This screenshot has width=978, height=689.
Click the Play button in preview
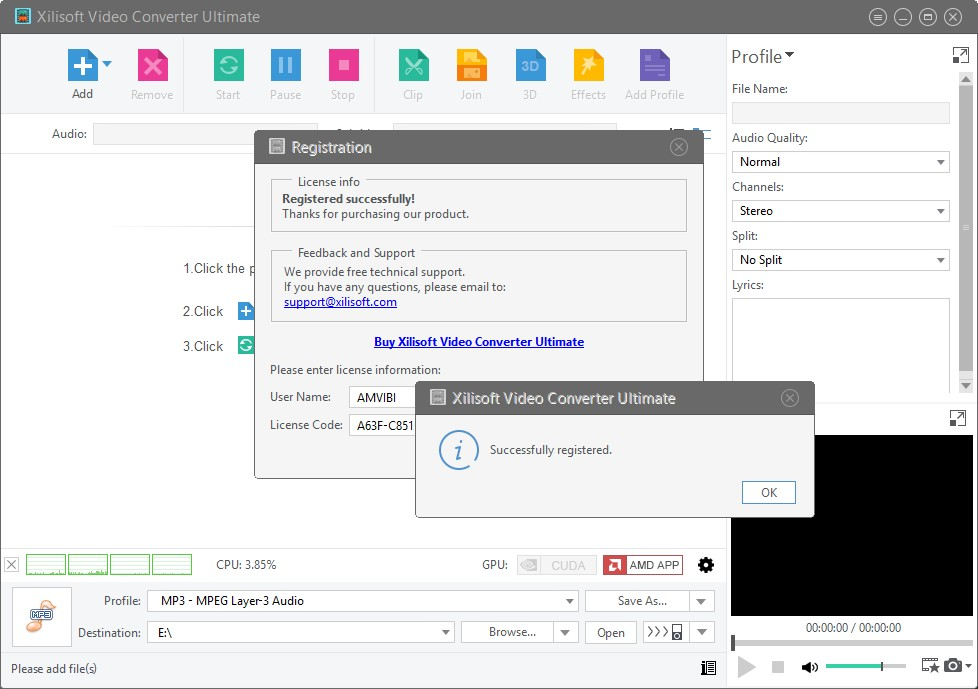click(x=746, y=667)
